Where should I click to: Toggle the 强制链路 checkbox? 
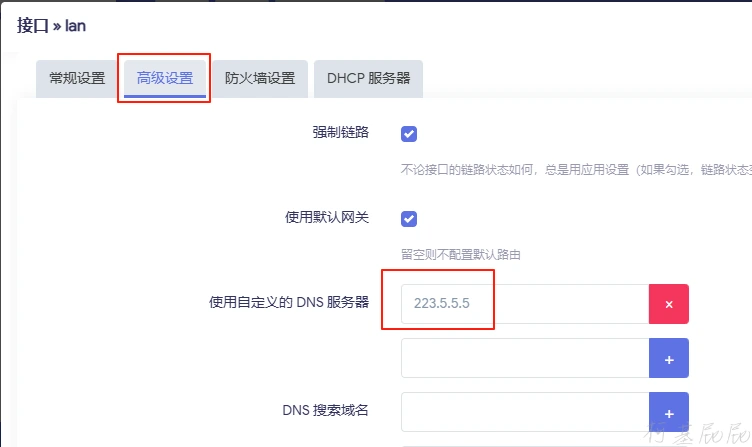click(409, 134)
